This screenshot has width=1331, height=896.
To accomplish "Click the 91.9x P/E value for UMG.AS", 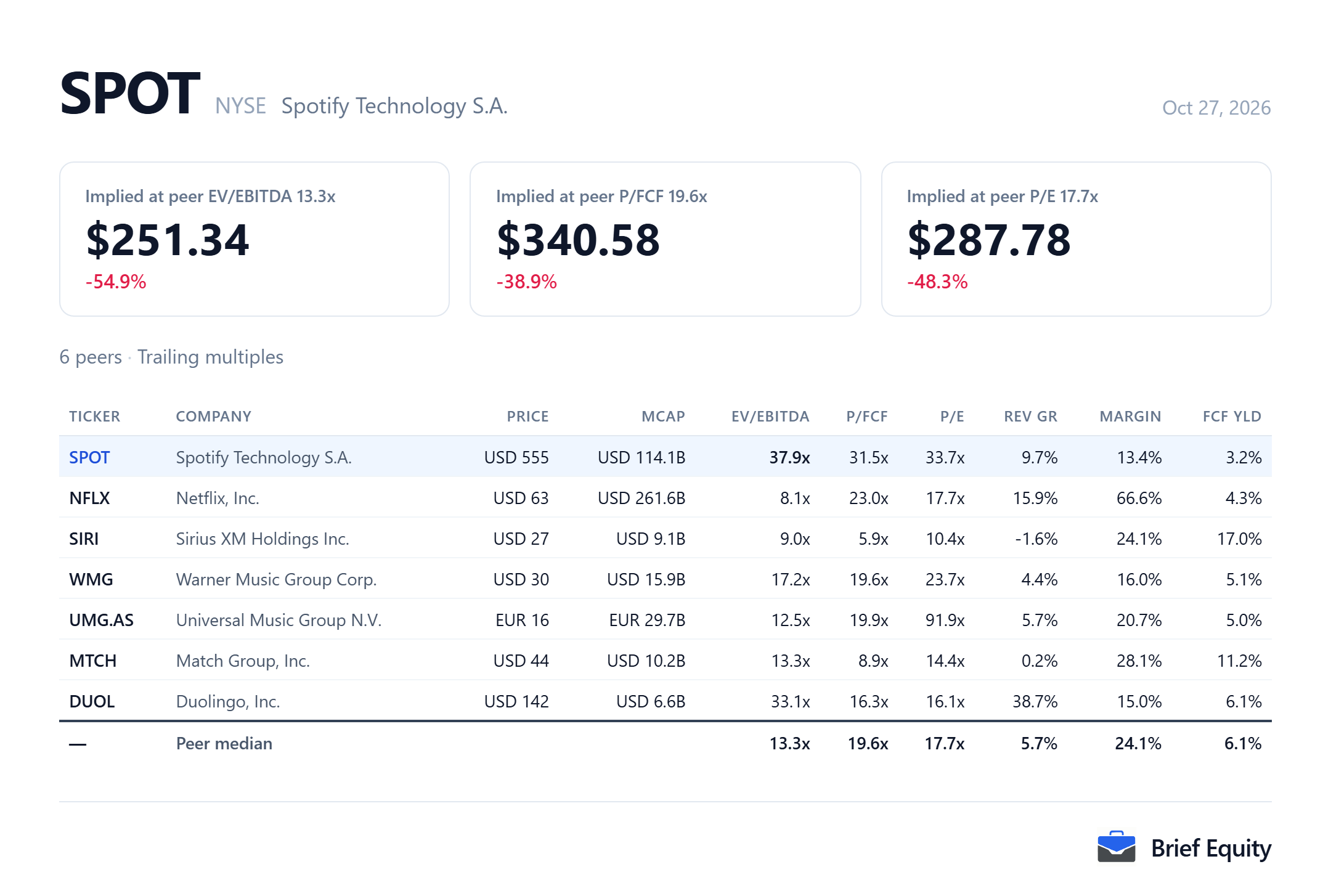I will [x=945, y=620].
